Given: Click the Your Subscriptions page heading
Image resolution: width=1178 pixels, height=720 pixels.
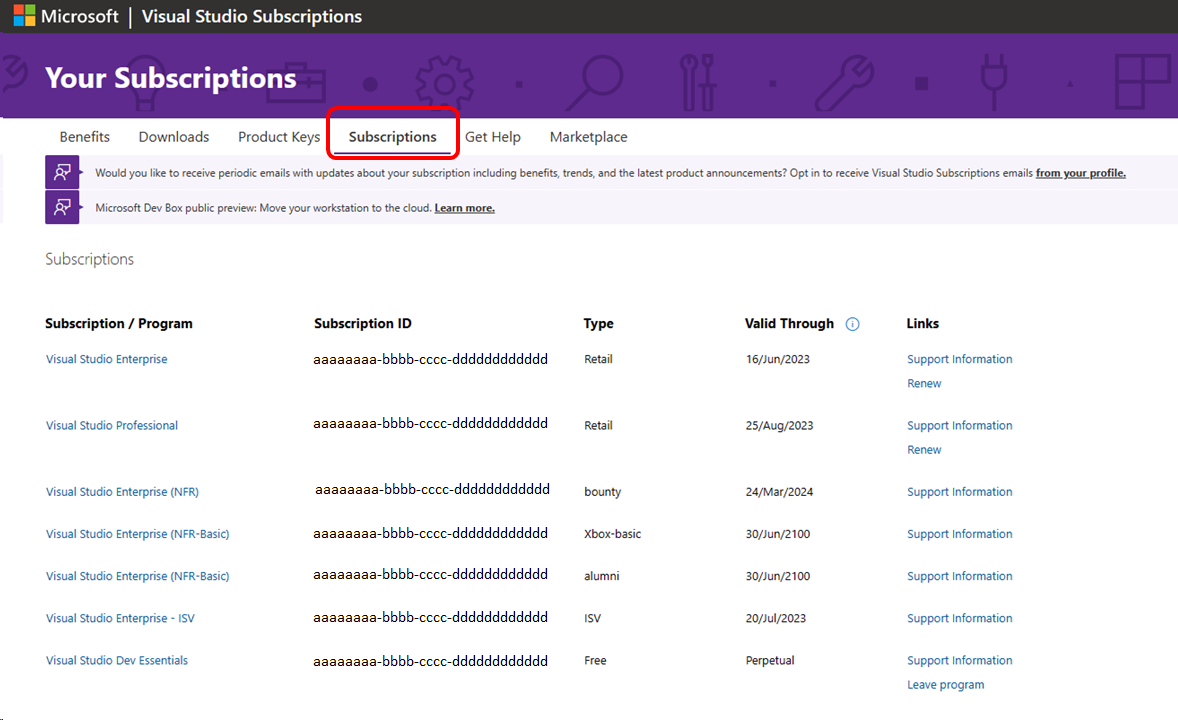Looking at the screenshot, I should click(171, 78).
